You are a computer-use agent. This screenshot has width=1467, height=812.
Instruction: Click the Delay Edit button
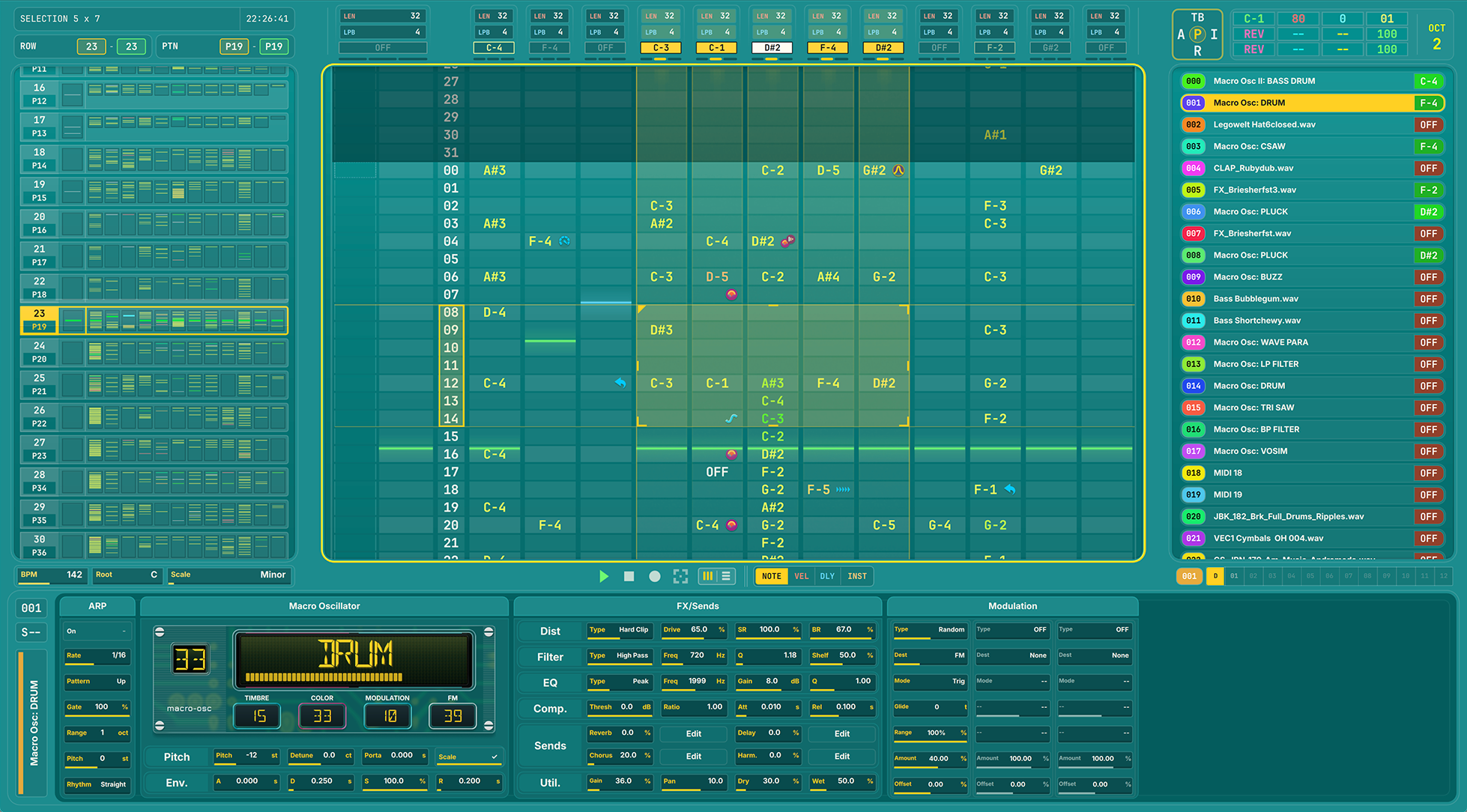[x=842, y=734]
